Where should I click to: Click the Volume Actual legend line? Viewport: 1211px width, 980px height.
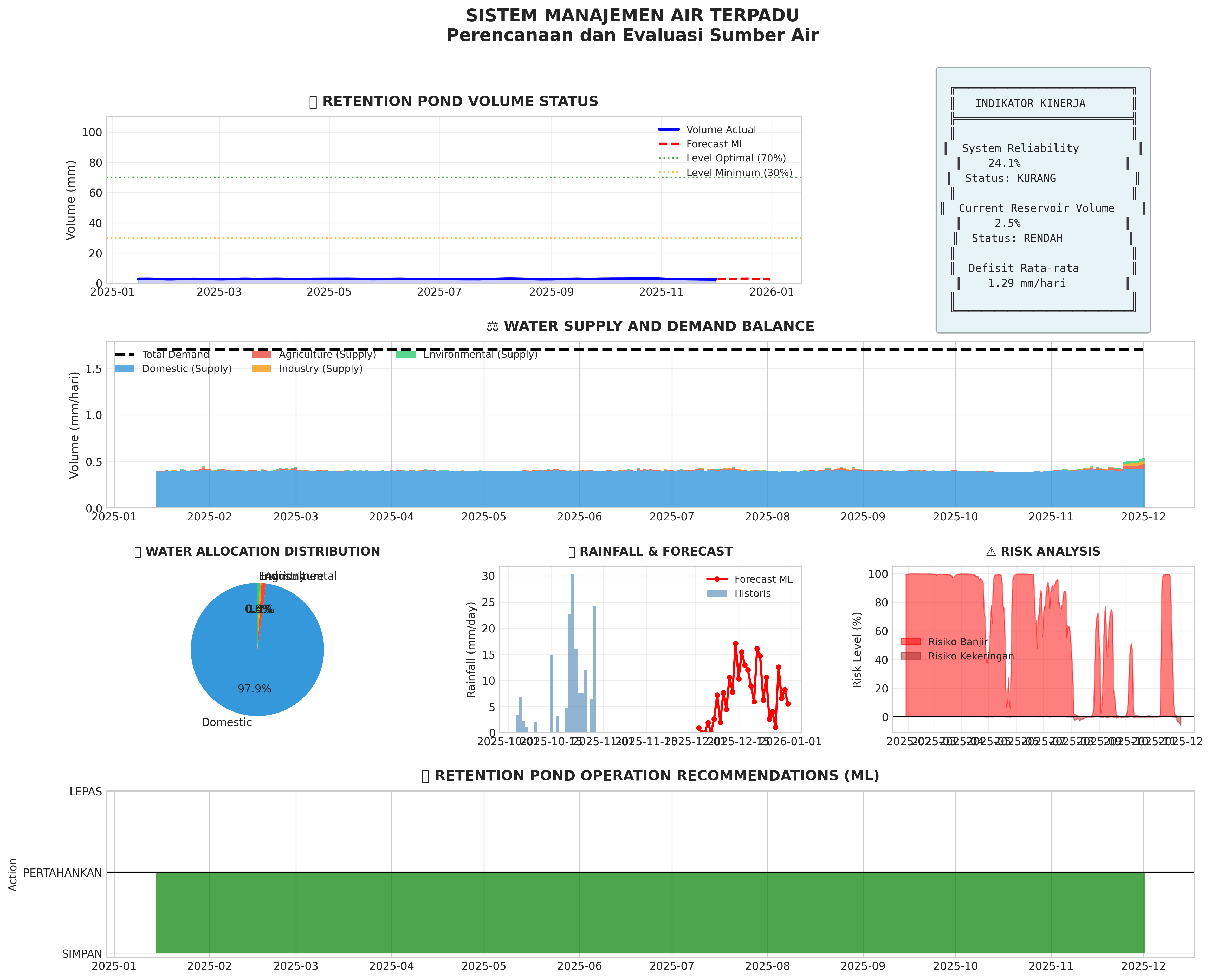coord(669,130)
